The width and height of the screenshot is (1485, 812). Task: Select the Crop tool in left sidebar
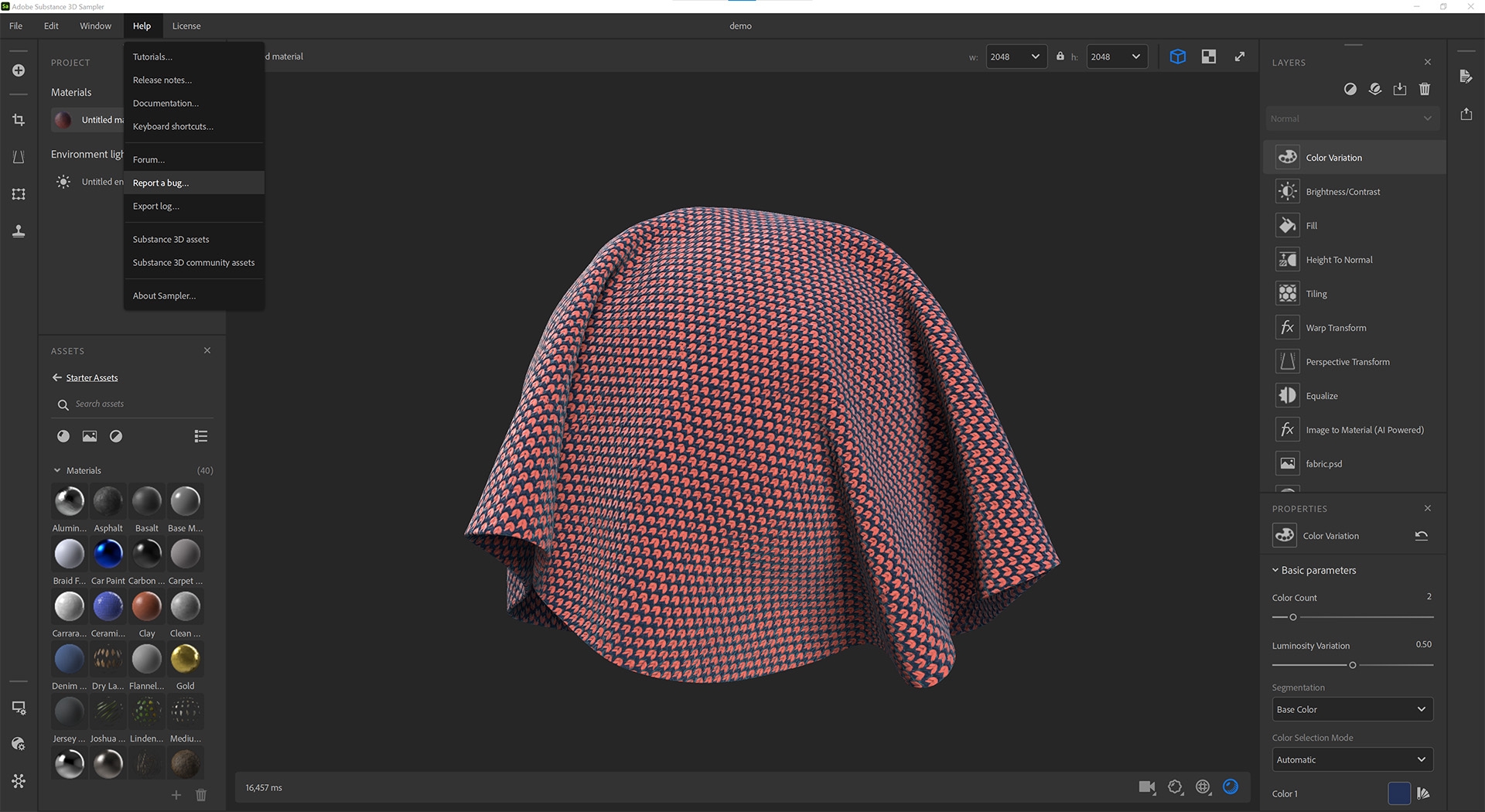coord(19,120)
